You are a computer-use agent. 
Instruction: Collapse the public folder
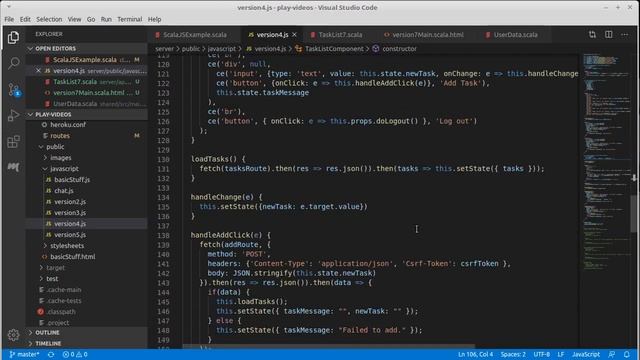click(x=55, y=147)
